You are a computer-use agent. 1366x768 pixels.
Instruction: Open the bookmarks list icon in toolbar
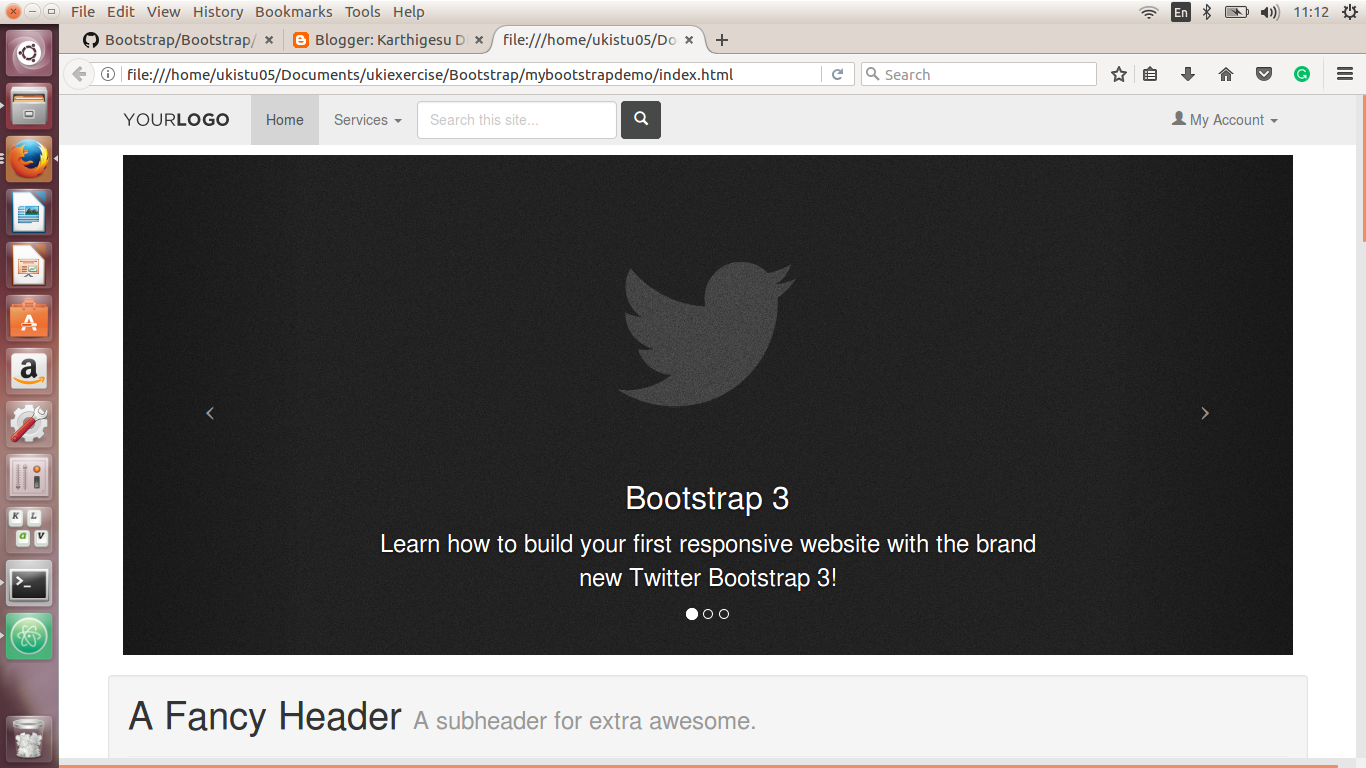(1150, 74)
